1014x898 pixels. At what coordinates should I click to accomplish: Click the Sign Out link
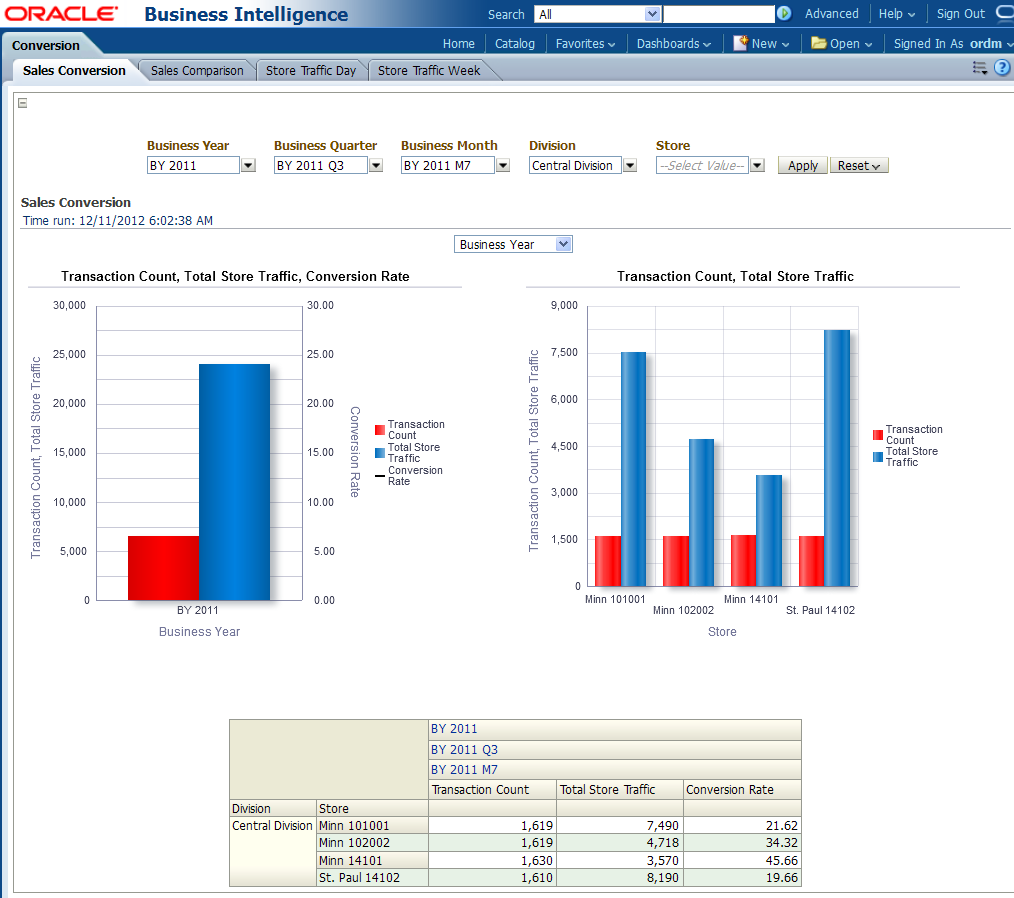(x=960, y=14)
